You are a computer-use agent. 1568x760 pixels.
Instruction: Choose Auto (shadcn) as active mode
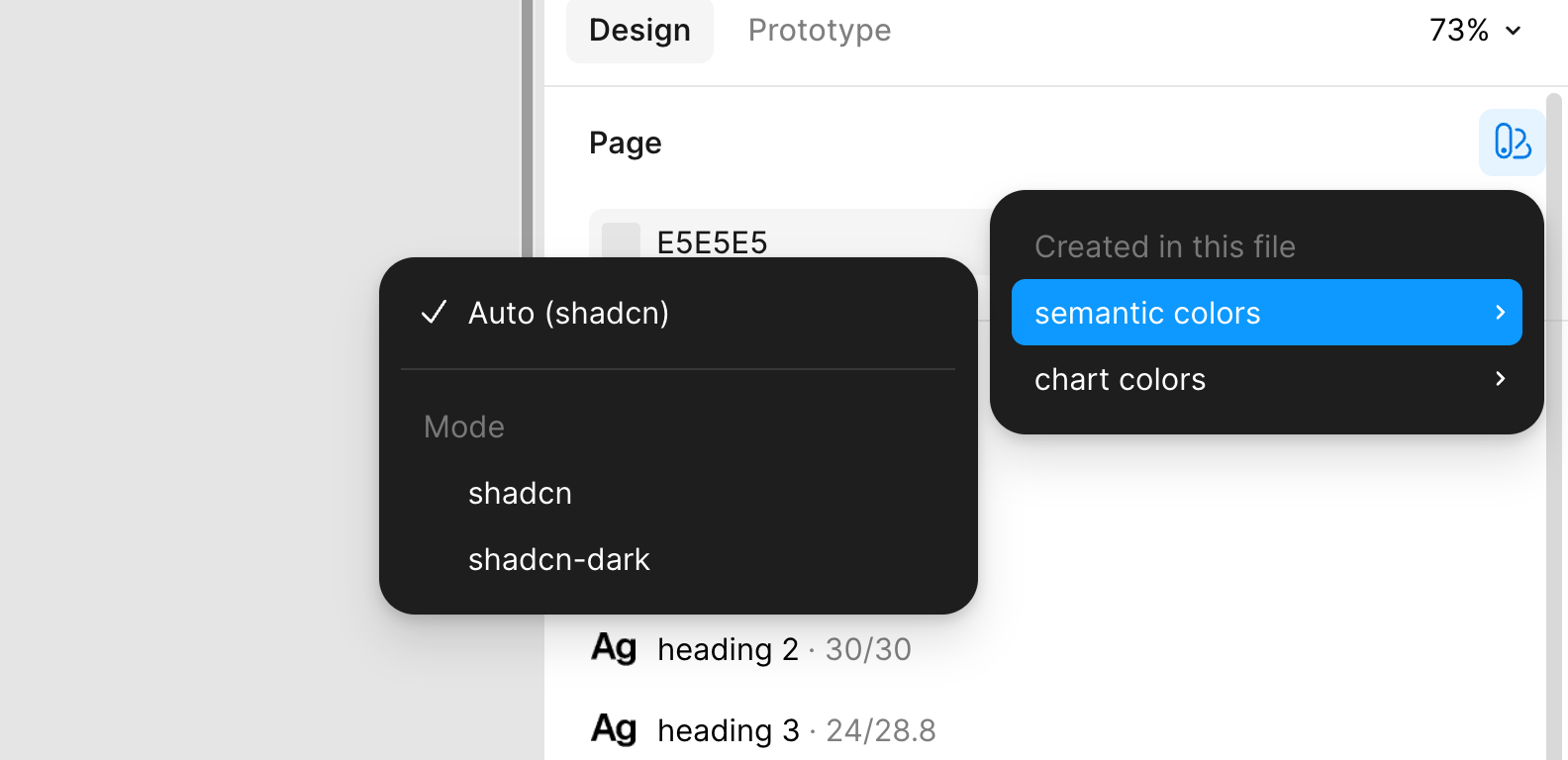tap(569, 313)
